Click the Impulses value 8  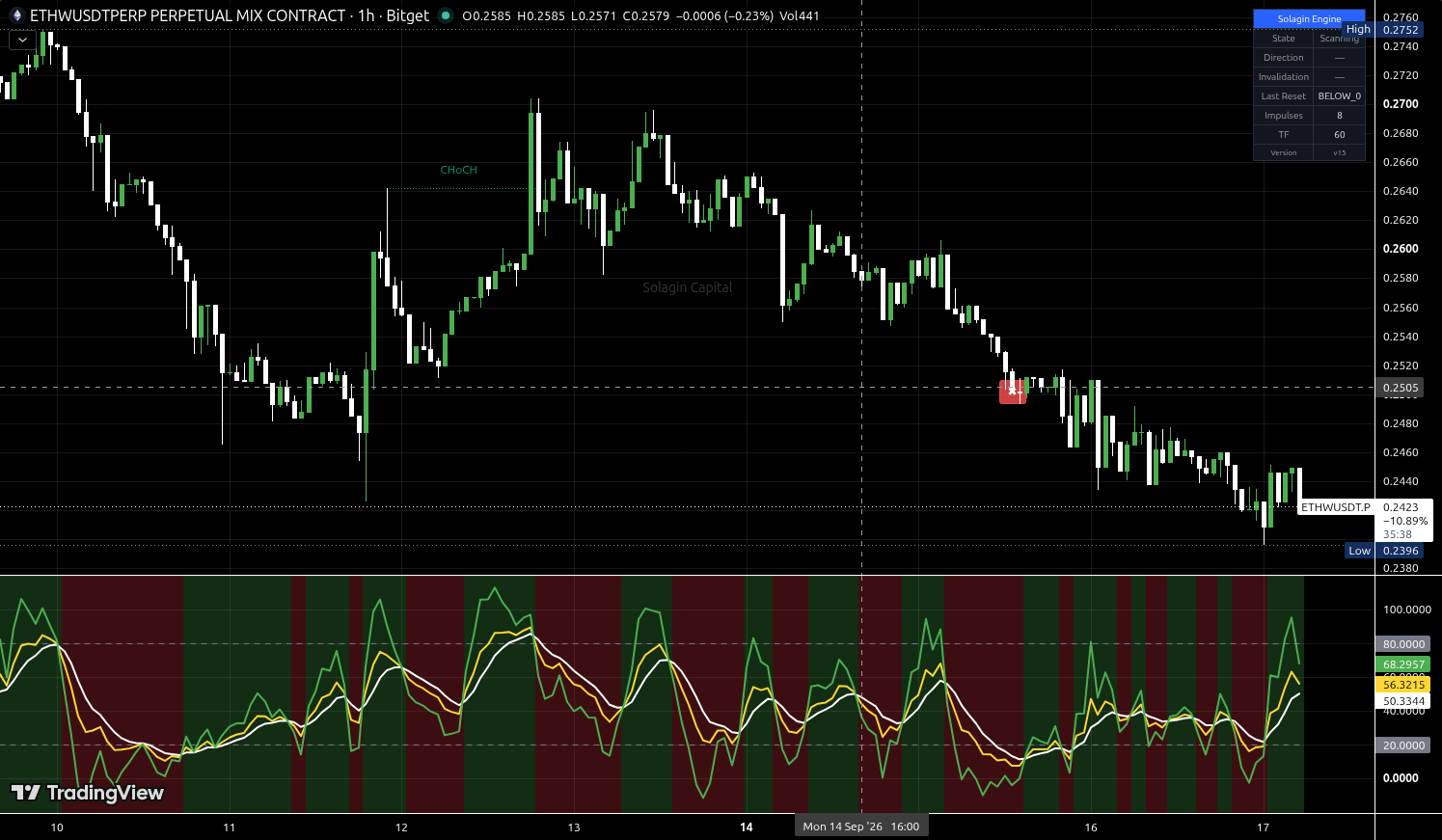point(1340,116)
